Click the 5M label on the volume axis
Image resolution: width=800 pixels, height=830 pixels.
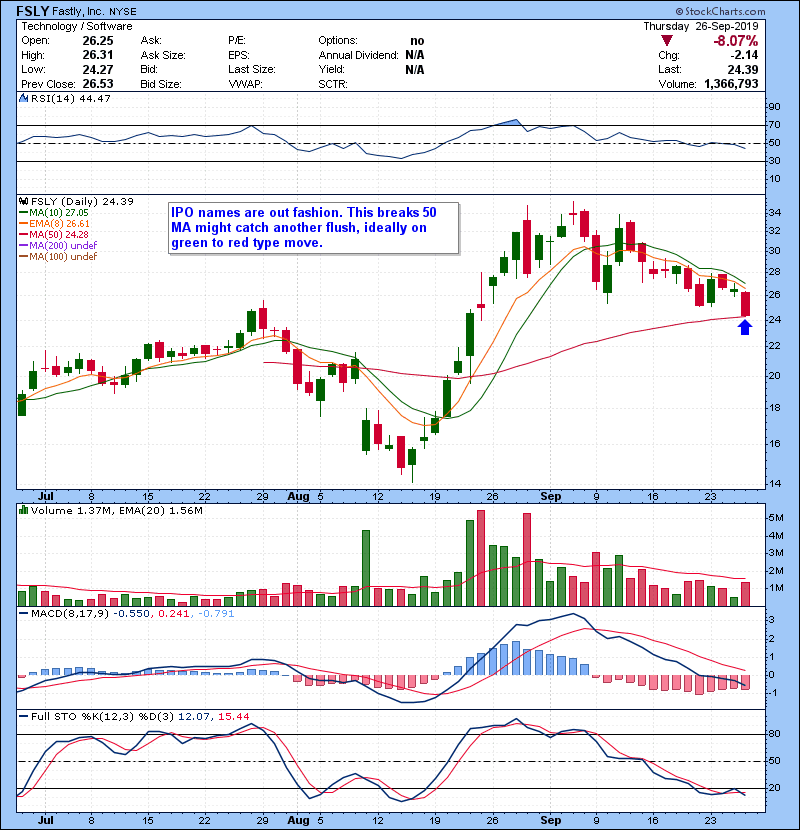[776, 518]
